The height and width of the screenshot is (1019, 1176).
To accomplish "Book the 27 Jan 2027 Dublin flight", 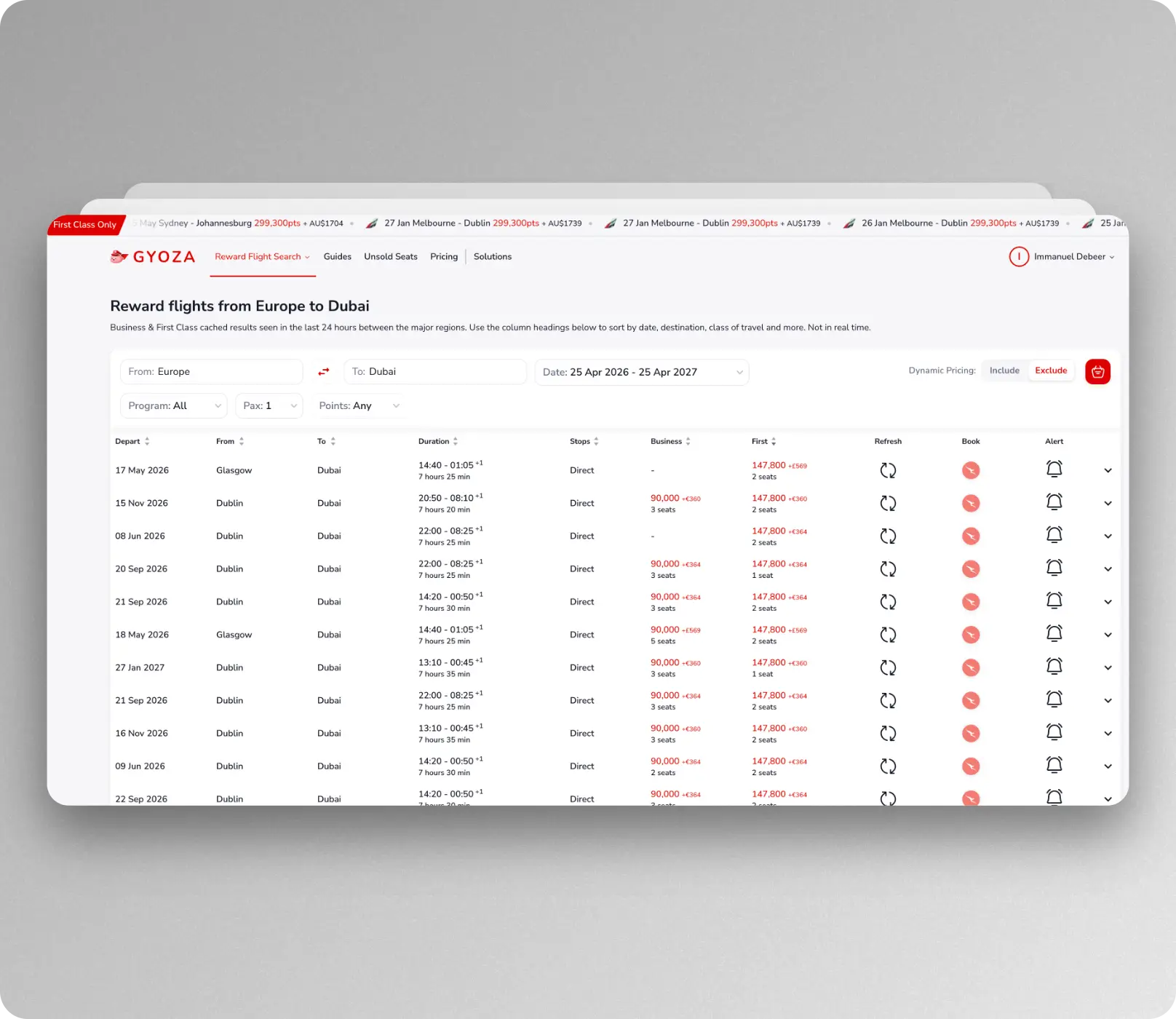I will pyautogui.click(x=971, y=668).
